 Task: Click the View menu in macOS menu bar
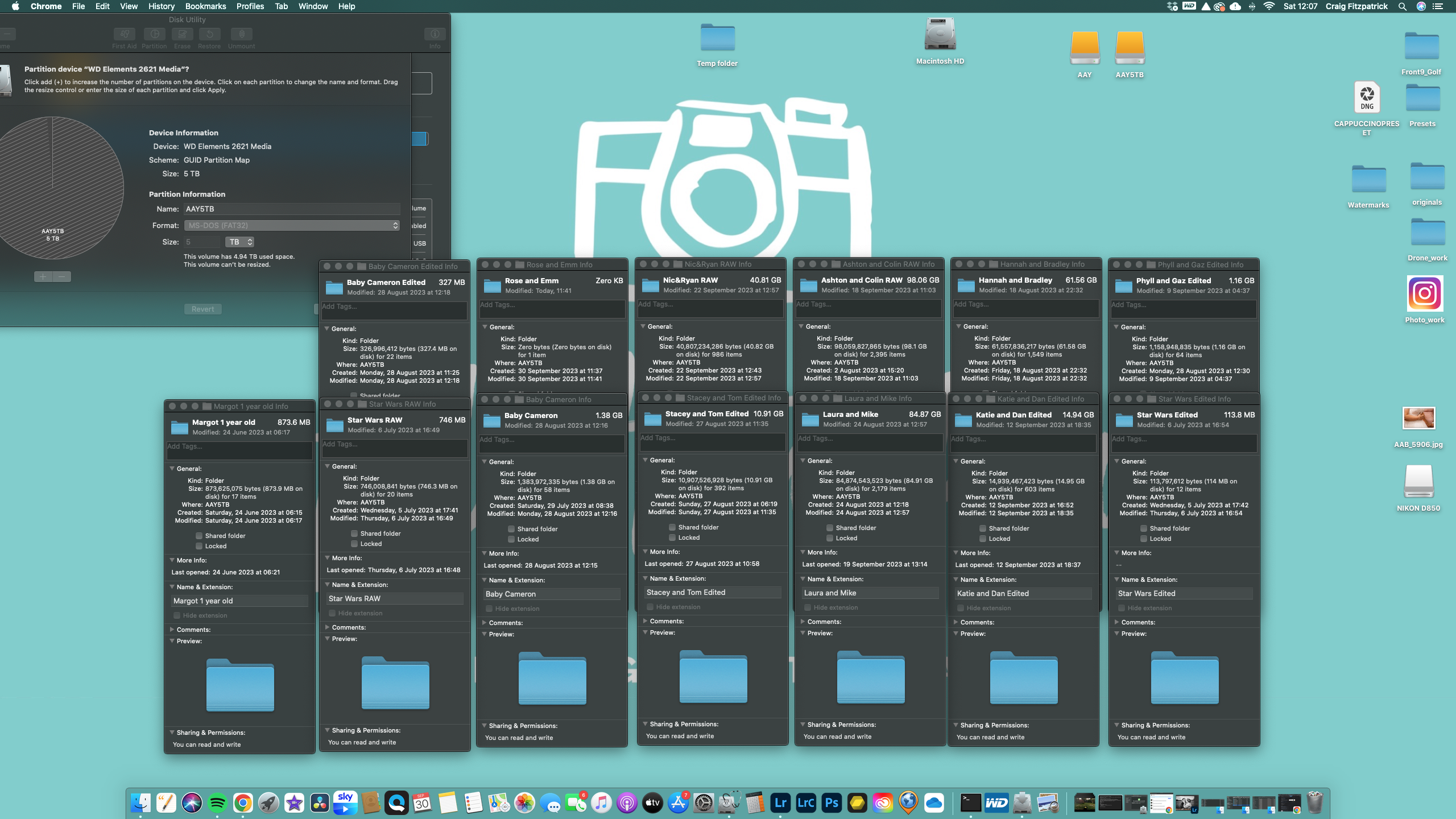(x=129, y=6)
